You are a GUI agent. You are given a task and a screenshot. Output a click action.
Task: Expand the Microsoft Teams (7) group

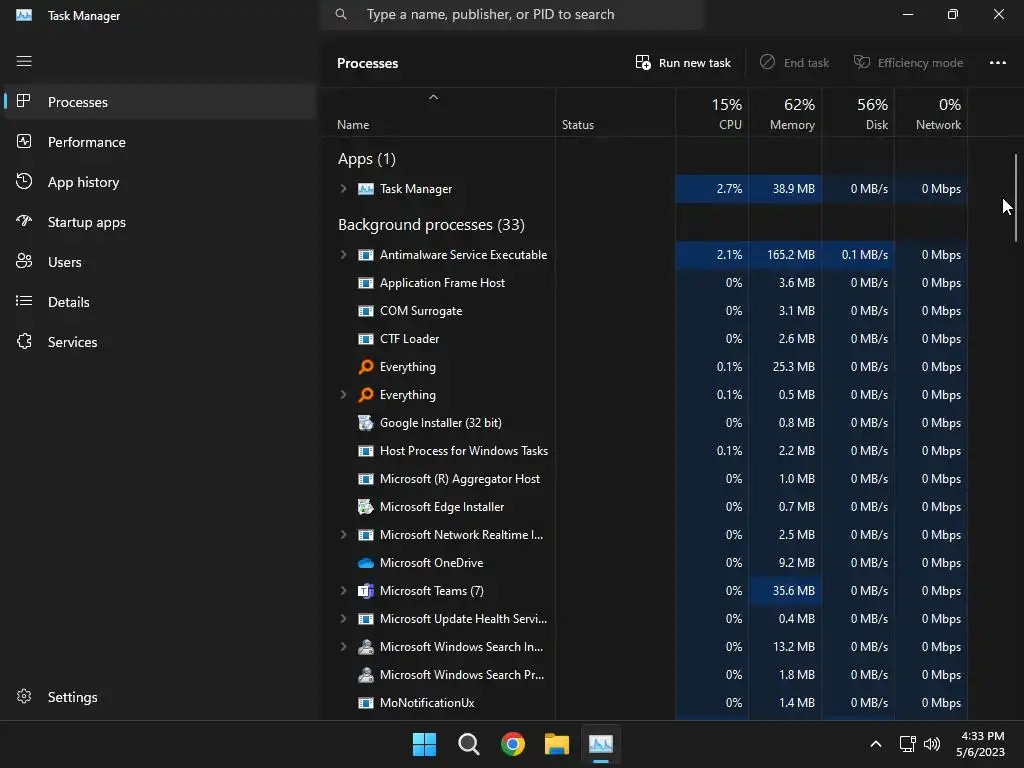pyautogui.click(x=344, y=590)
